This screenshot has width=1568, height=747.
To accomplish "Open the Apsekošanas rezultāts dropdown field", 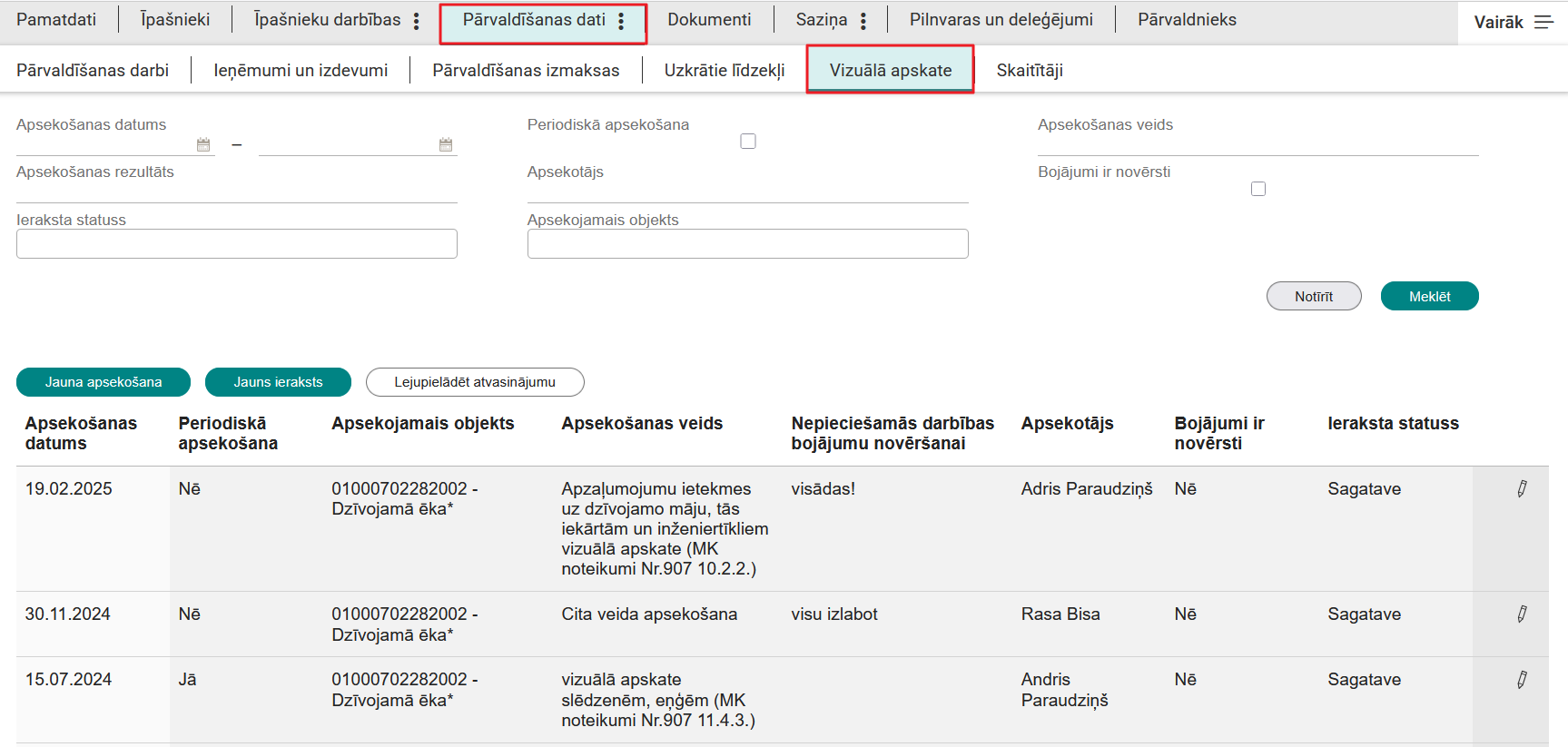I will [237, 192].
